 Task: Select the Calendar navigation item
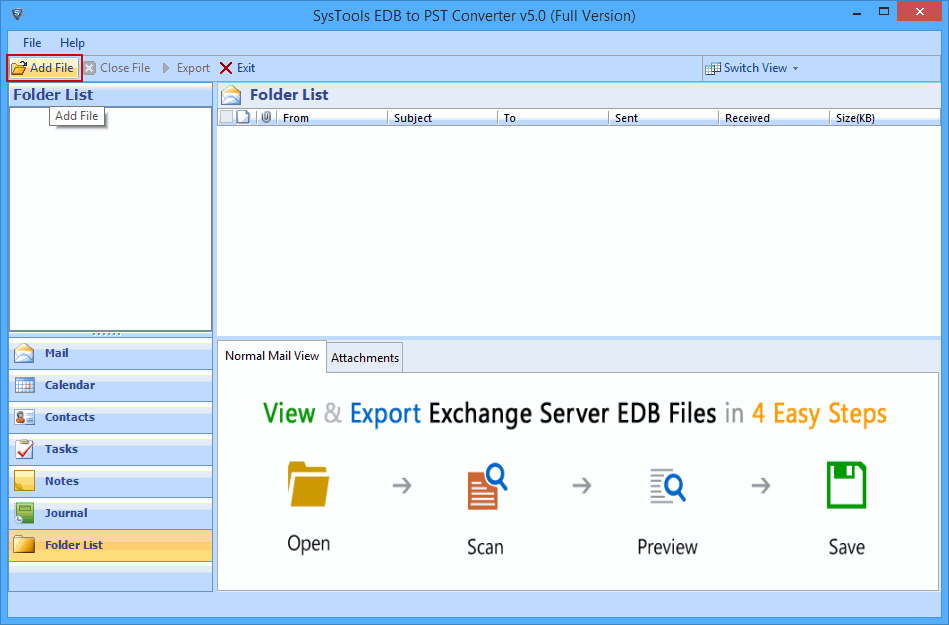point(111,385)
